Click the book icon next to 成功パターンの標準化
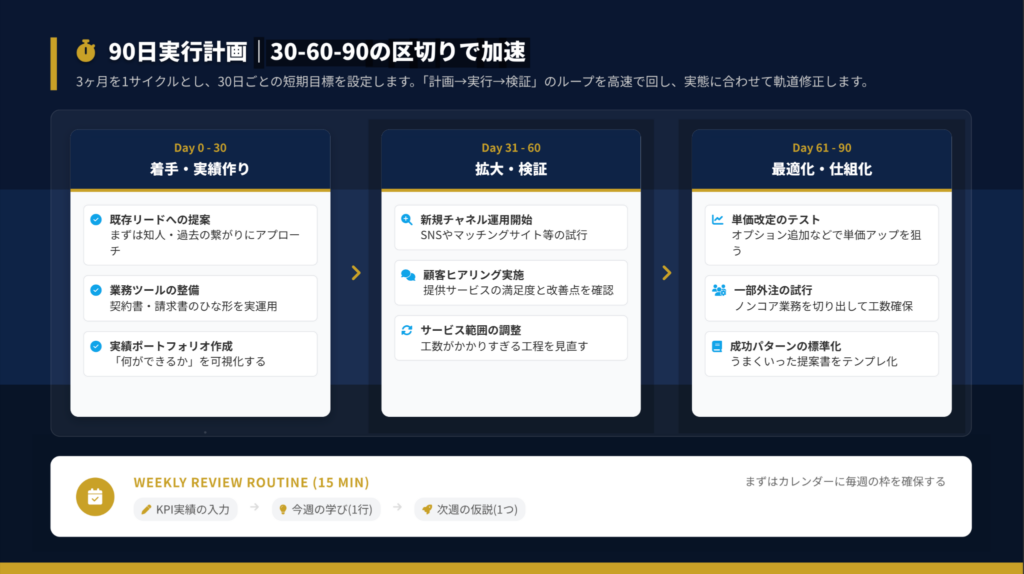This screenshot has width=1024, height=574. click(717, 346)
